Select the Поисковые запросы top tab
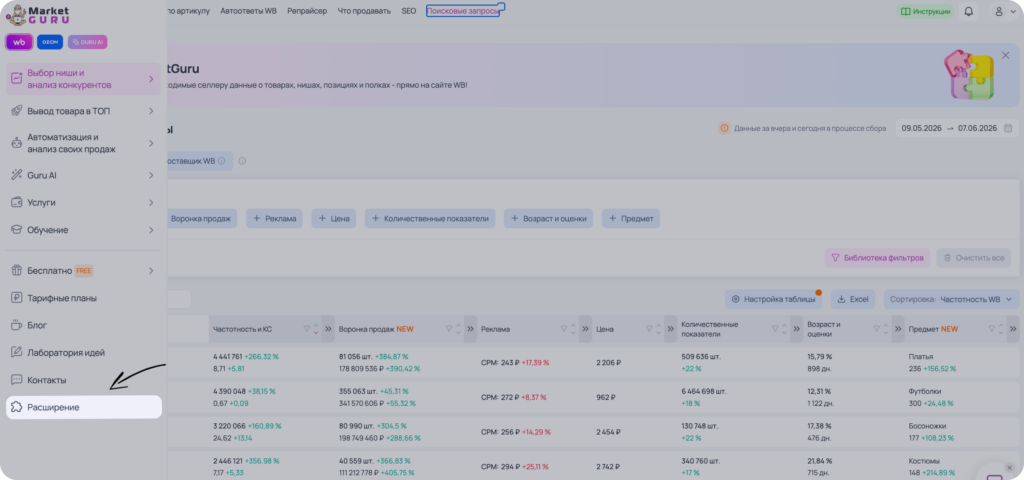The height and width of the screenshot is (480, 1024). point(463,11)
